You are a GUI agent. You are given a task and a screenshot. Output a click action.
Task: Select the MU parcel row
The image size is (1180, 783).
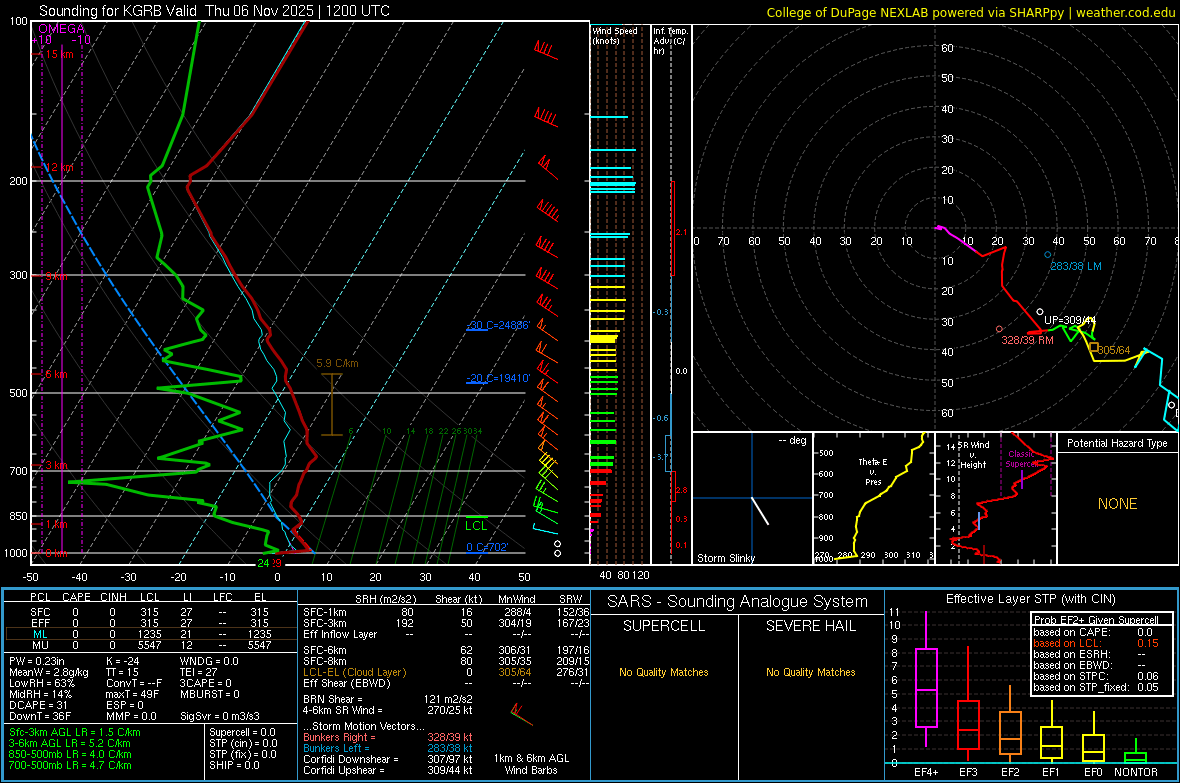(151, 645)
